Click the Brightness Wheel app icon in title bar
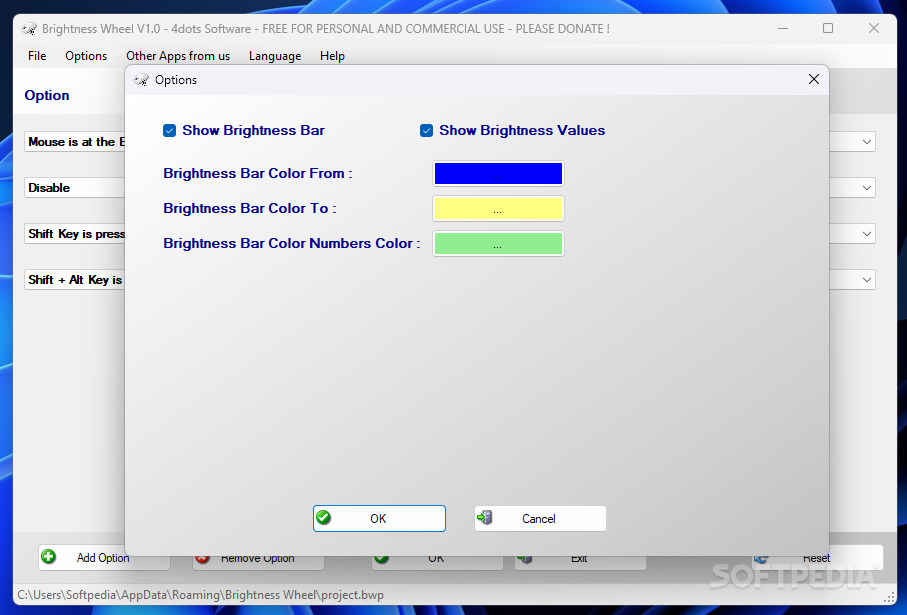 point(29,29)
